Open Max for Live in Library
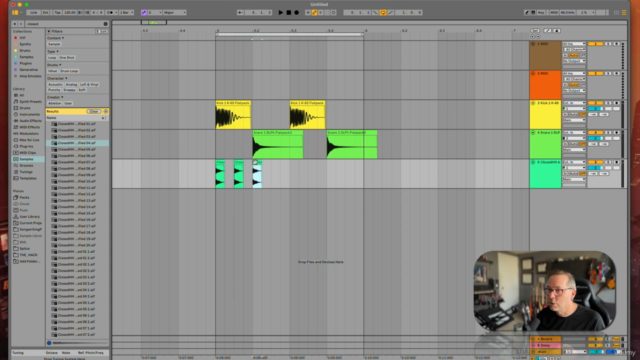The height and width of the screenshot is (360, 640). click(x=29, y=140)
